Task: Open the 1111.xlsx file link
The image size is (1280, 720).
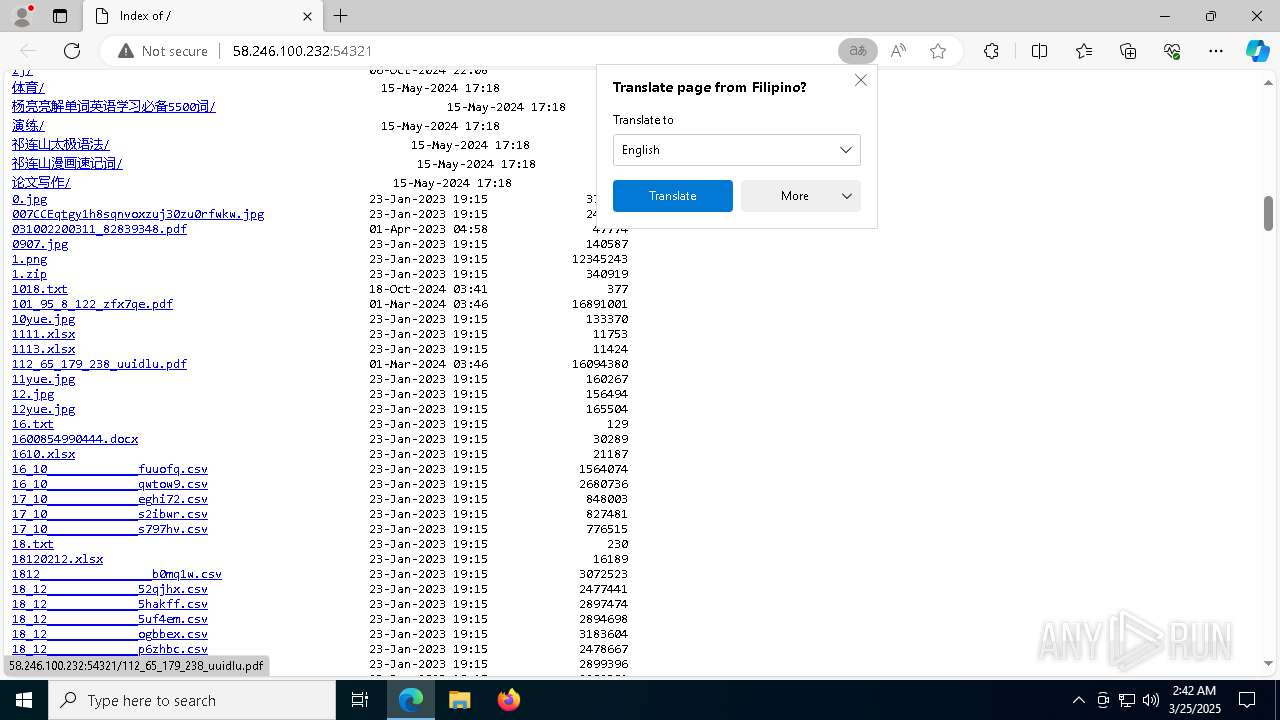Action: [x=43, y=334]
